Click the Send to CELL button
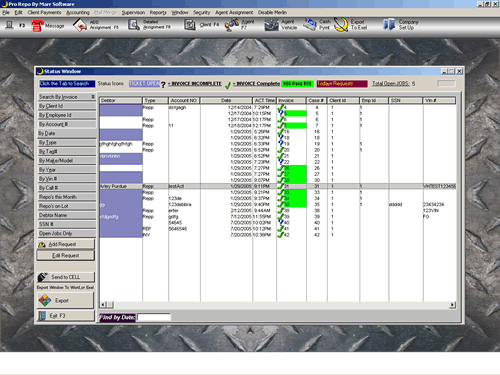The width and height of the screenshot is (500, 375). click(66, 277)
